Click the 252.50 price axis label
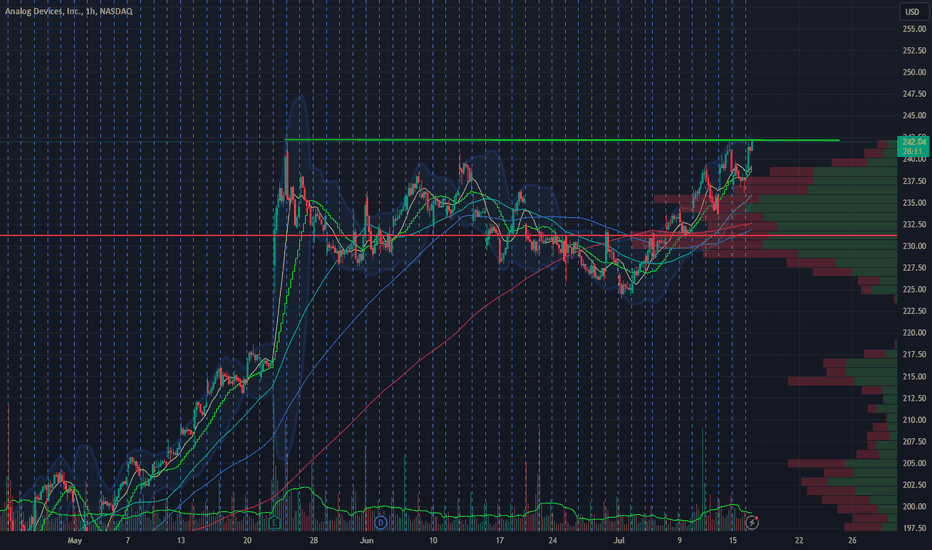 pyautogui.click(x=914, y=51)
